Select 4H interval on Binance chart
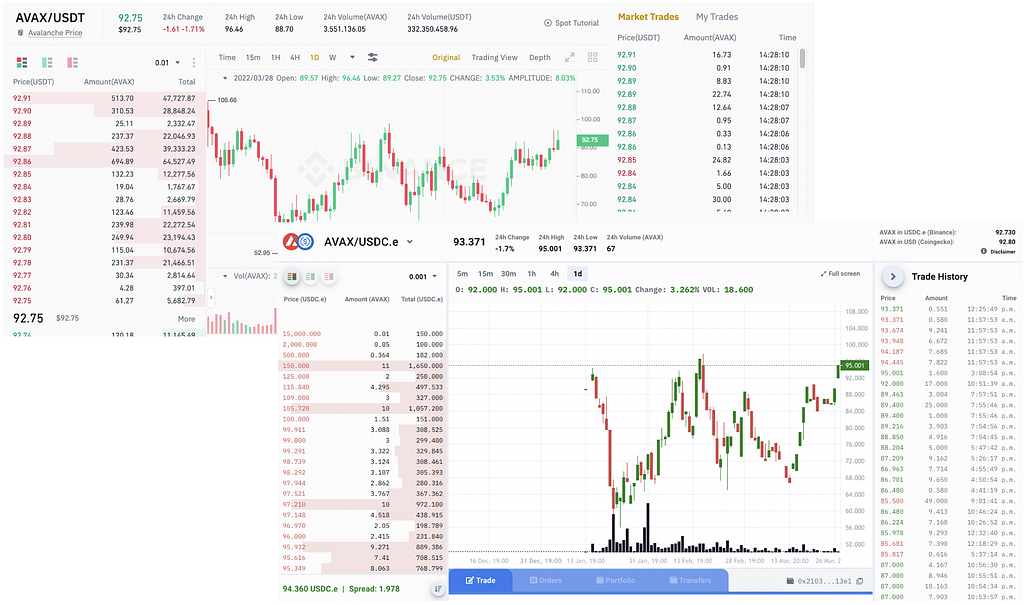Viewport: 1024px width, 605px height. (295, 57)
